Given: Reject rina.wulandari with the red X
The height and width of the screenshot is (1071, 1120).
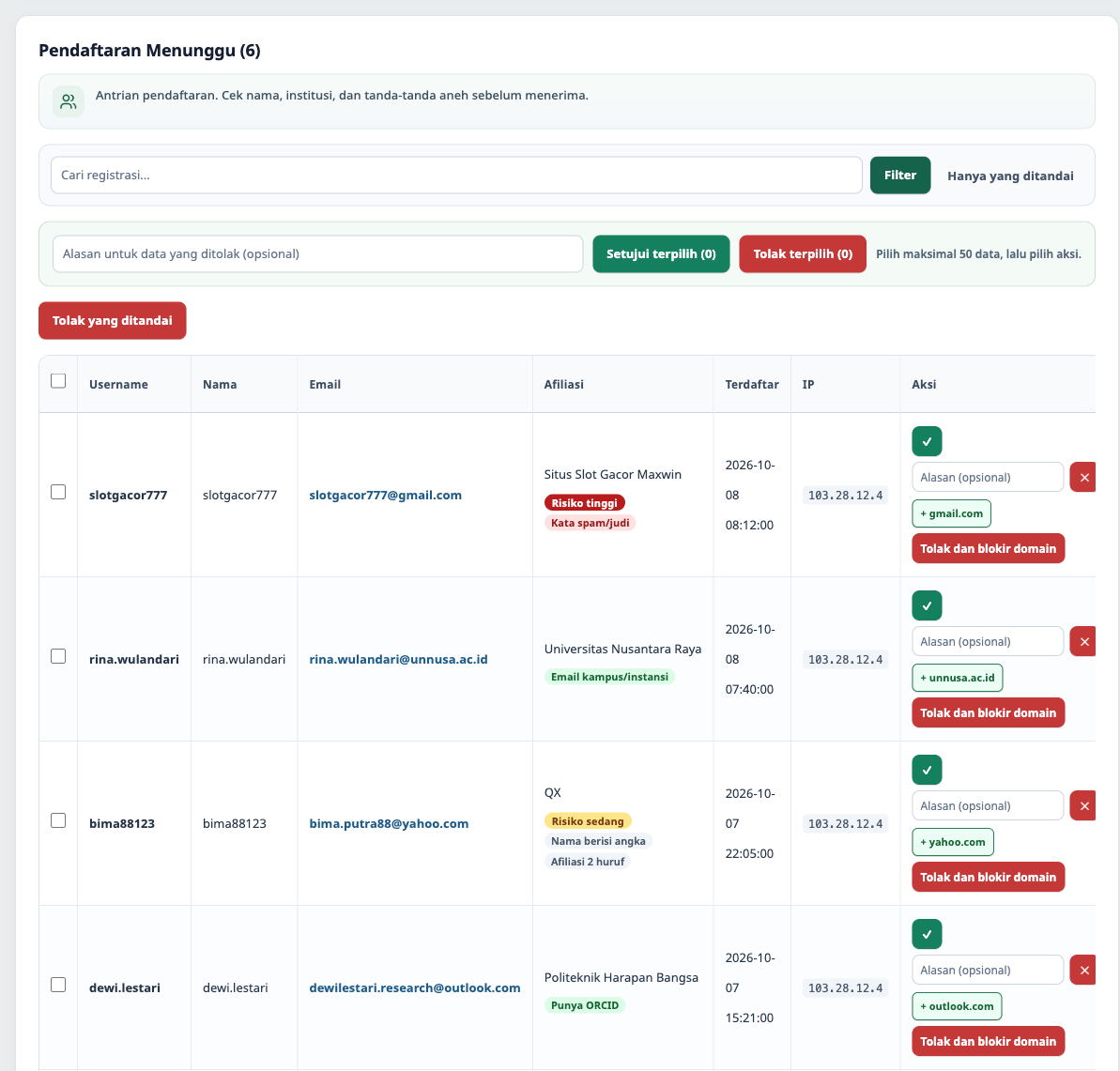Looking at the screenshot, I should point(1082,641).
